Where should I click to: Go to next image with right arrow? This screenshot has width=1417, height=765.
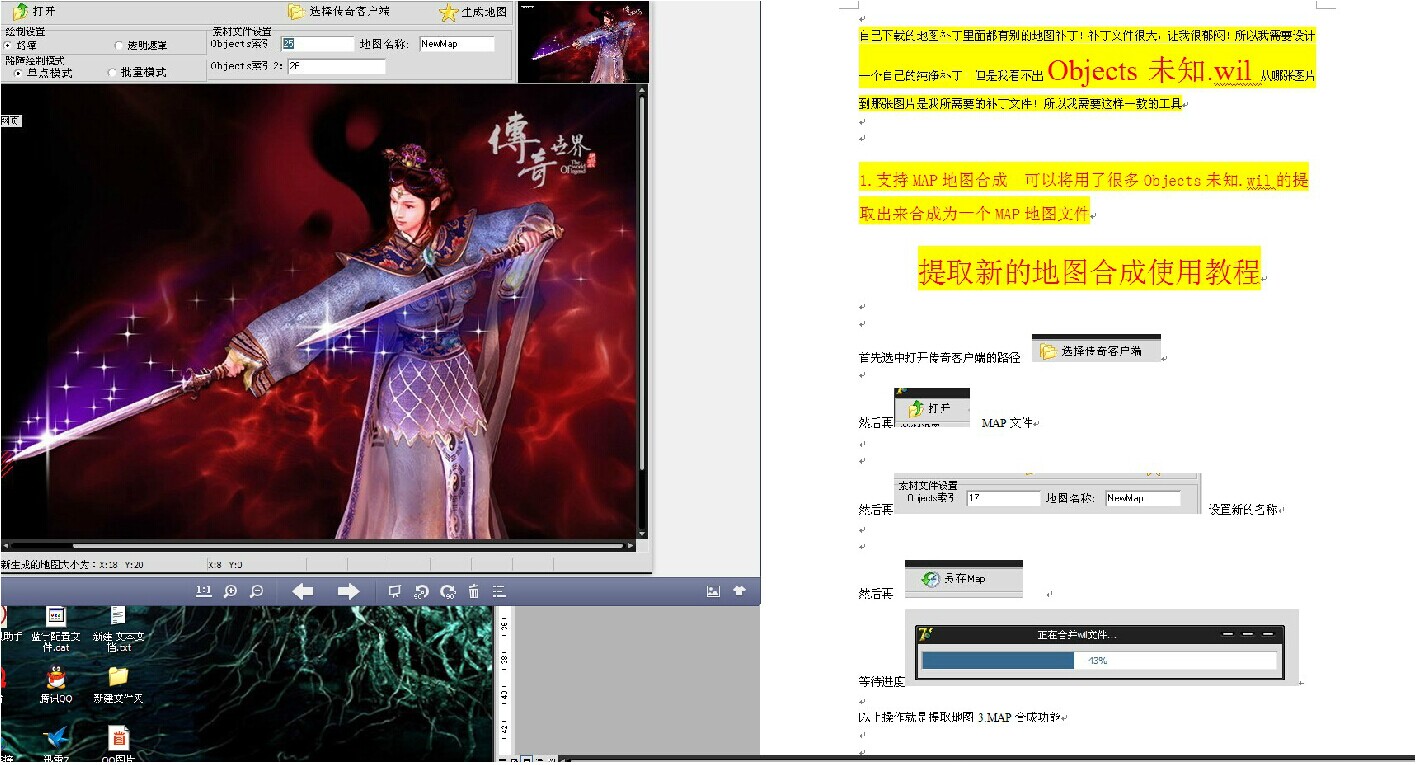[347, 592]
